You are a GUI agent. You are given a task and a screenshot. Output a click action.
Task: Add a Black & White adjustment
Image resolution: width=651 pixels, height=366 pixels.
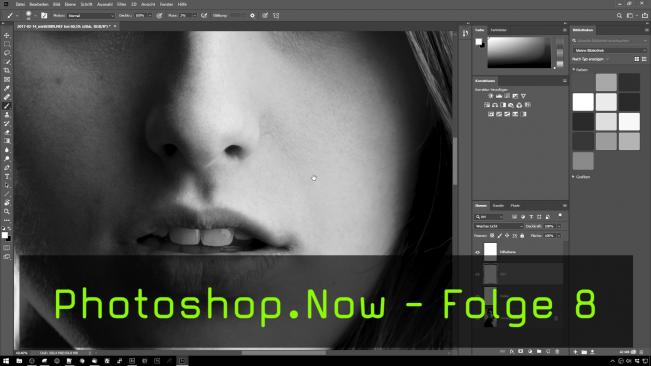[503, 105]
